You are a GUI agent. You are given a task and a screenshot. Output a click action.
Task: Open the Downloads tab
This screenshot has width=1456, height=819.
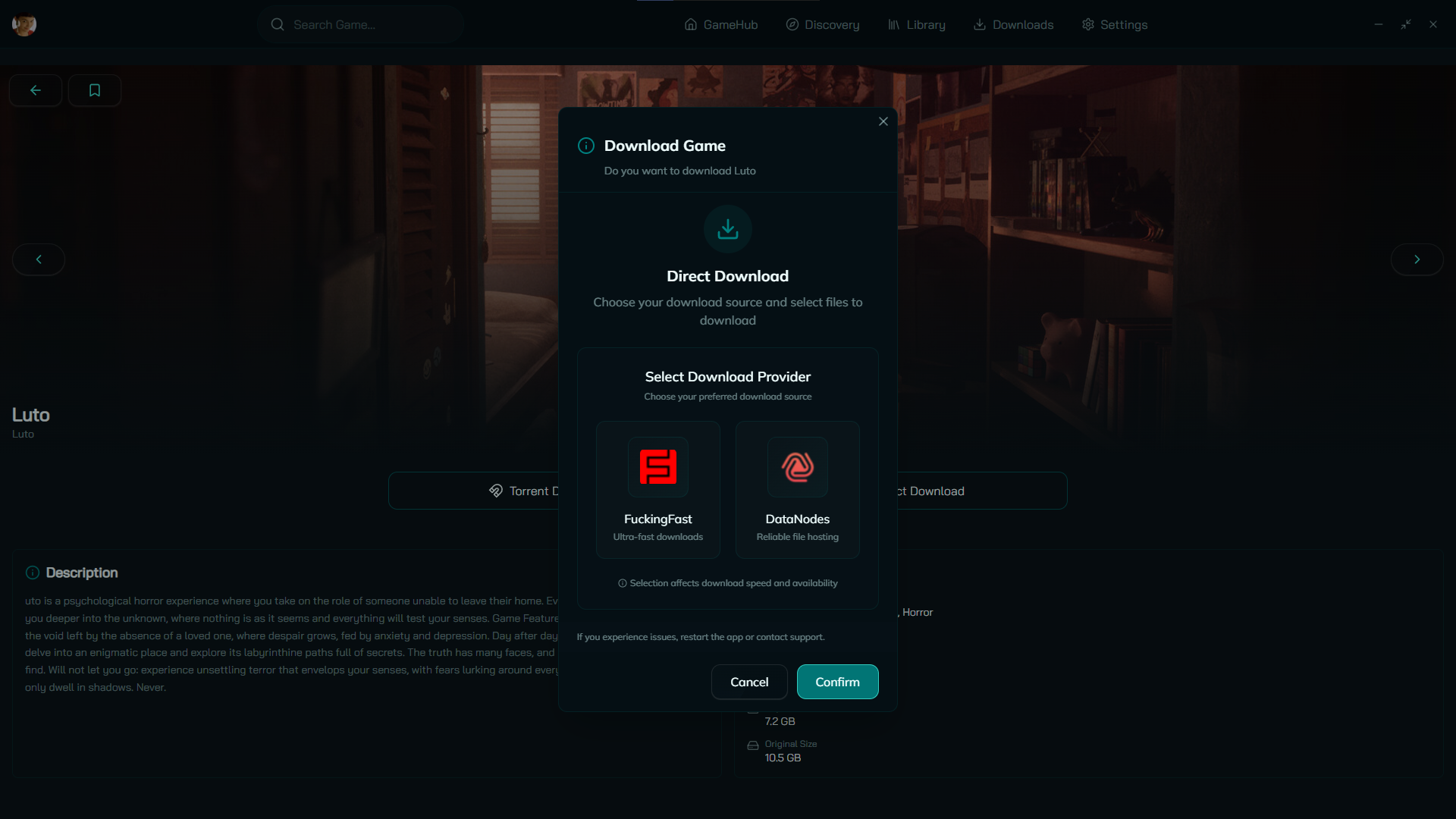point(1013,25)
